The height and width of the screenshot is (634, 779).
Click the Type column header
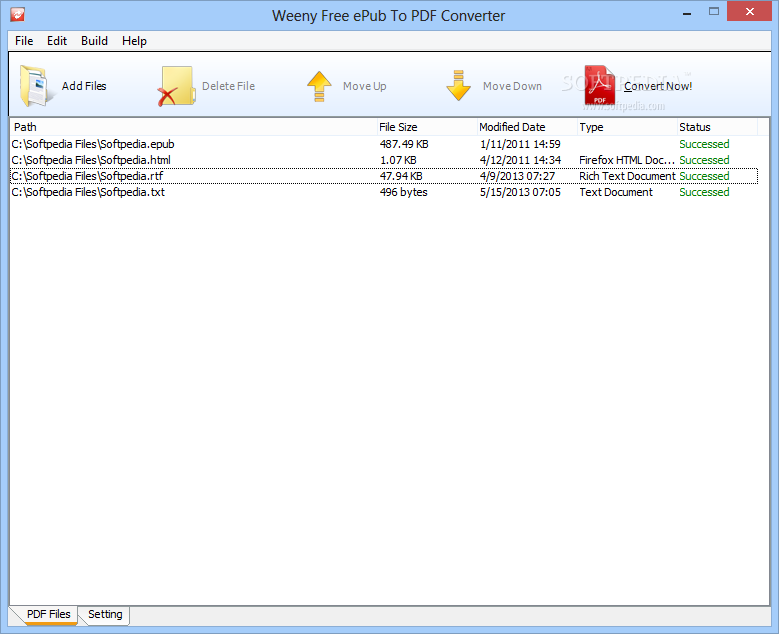click(x=627, y=127)
